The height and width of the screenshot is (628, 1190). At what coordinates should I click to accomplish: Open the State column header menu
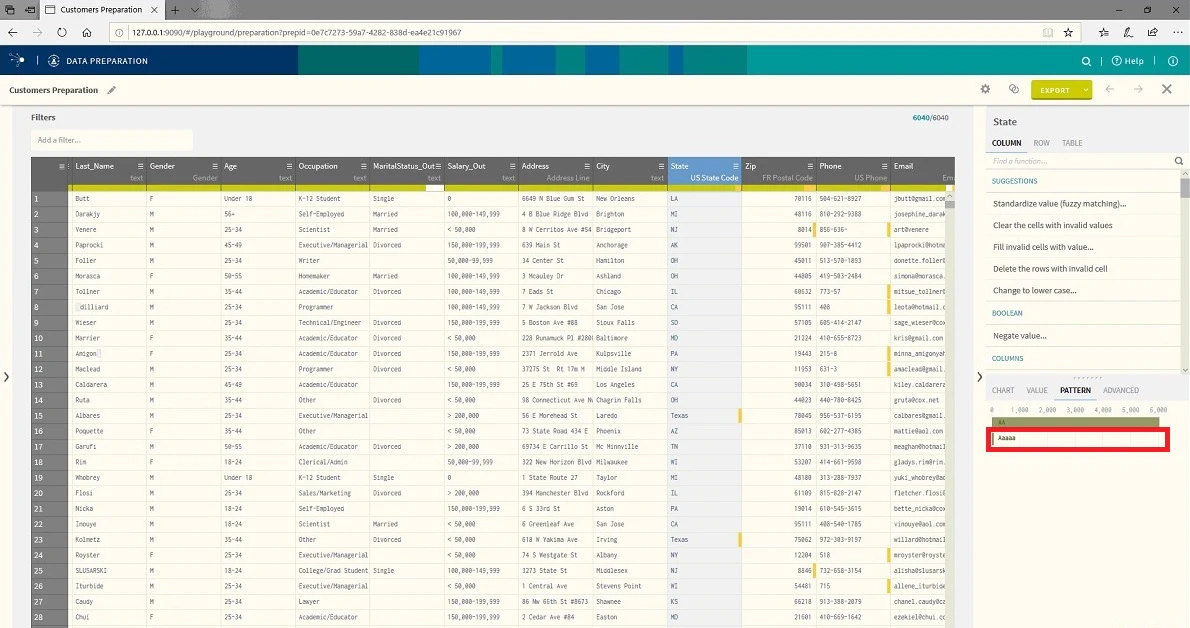coord(735,166)
